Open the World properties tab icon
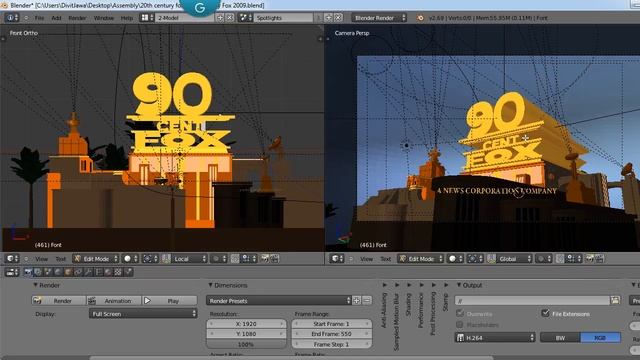This screenshot has height=360, width=640. tap(58, 272)
